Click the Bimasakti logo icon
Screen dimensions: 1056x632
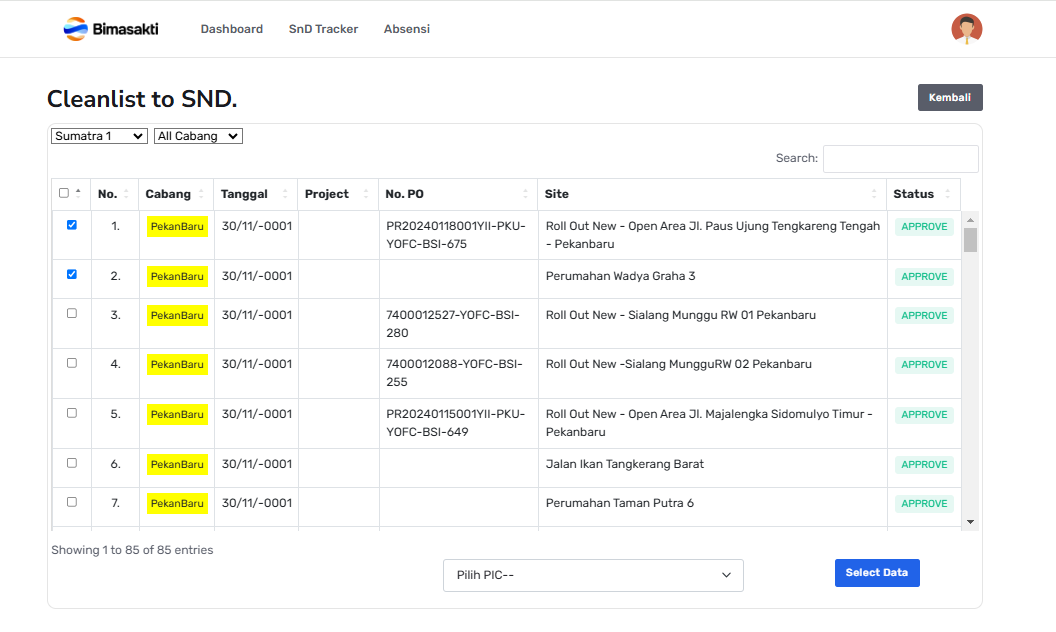[75, 29]
